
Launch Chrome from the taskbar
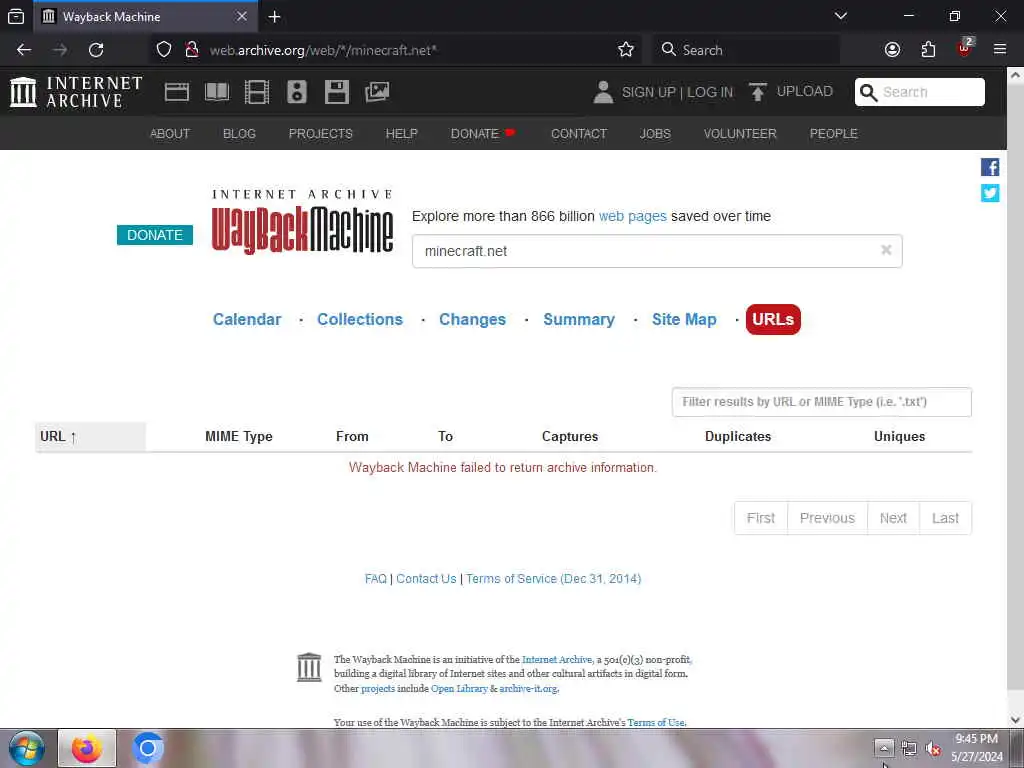(148, 748)
